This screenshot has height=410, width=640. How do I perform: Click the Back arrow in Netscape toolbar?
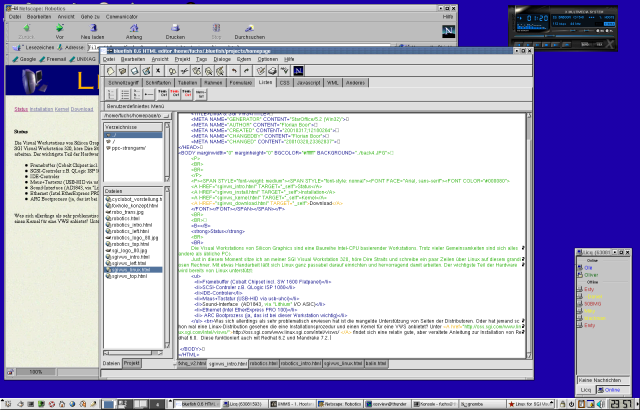26,31
